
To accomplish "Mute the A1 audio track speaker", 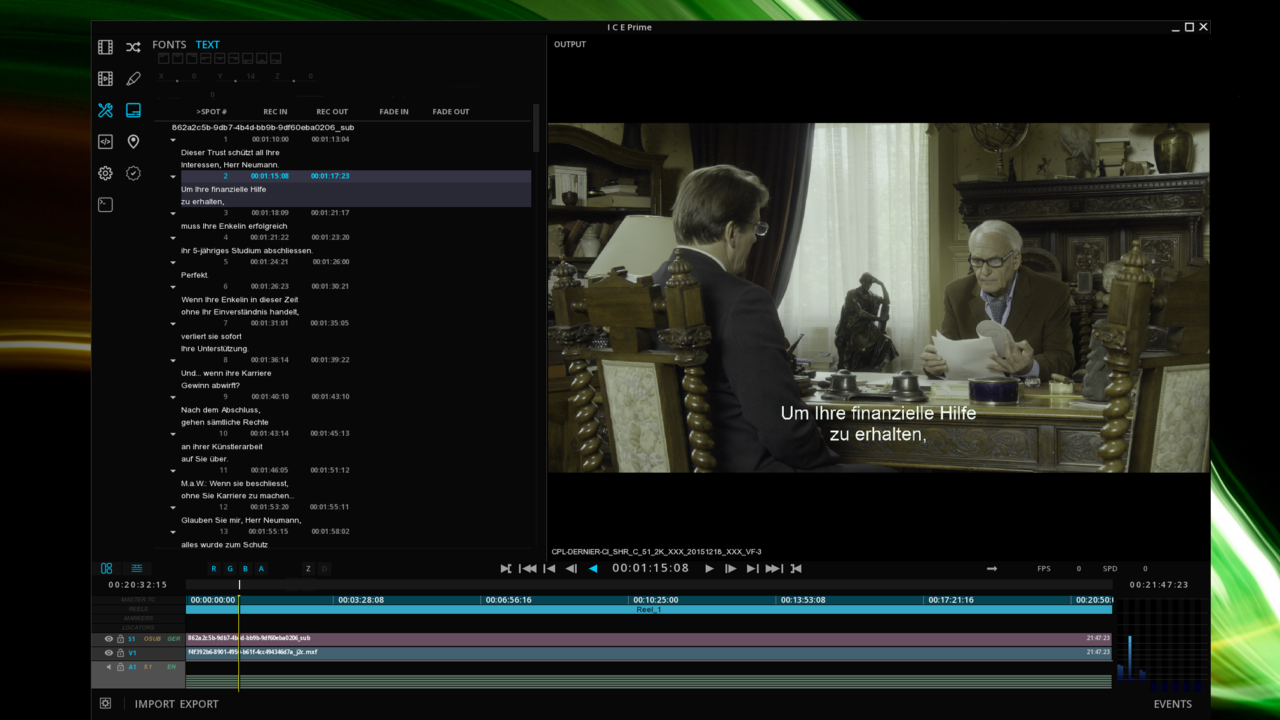I will (x=109, y=667).
